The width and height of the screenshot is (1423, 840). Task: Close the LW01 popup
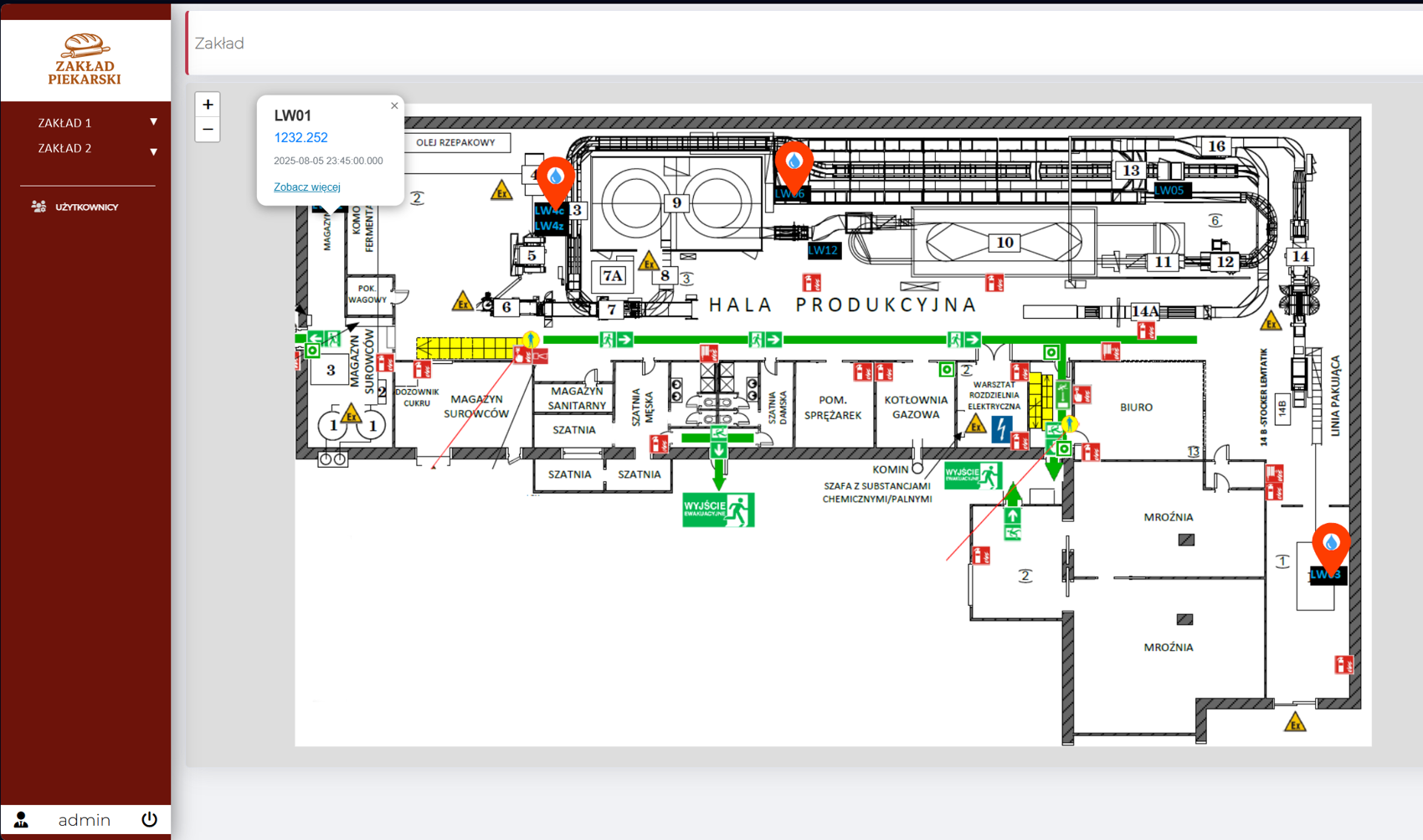pos(394,106)
